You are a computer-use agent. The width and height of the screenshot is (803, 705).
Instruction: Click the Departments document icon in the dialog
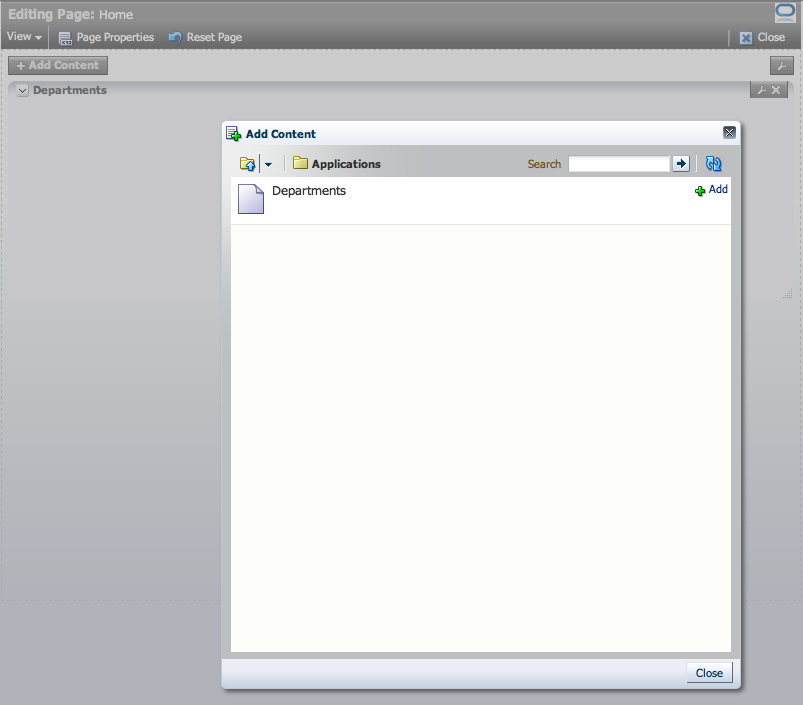pos(251,198)
